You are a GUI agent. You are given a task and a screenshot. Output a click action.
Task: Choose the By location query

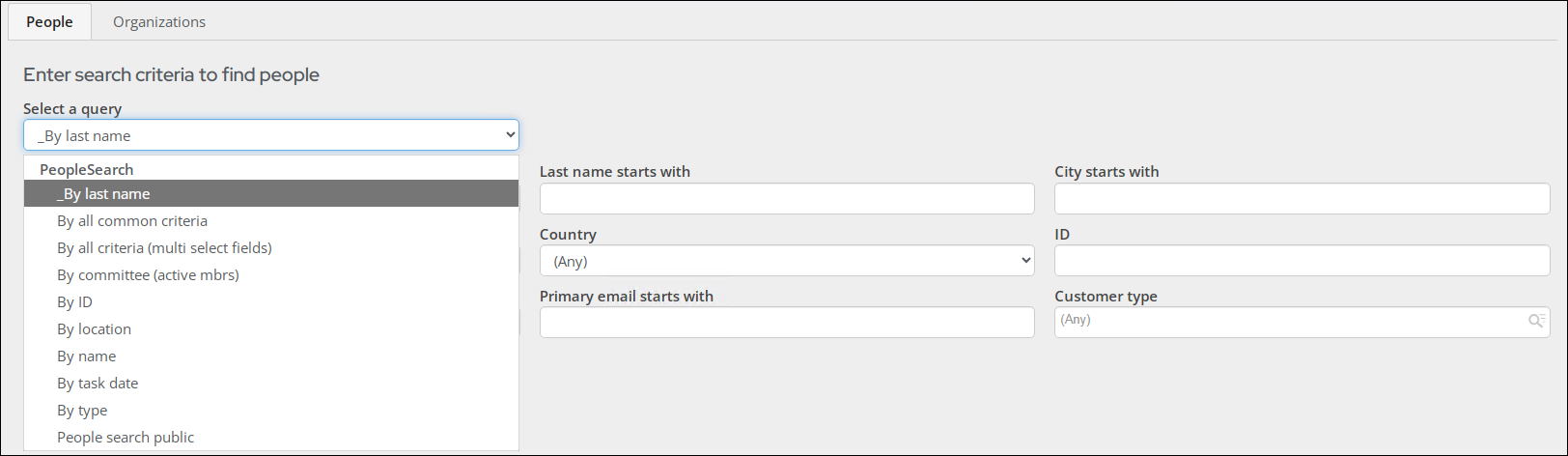[94, 329]
